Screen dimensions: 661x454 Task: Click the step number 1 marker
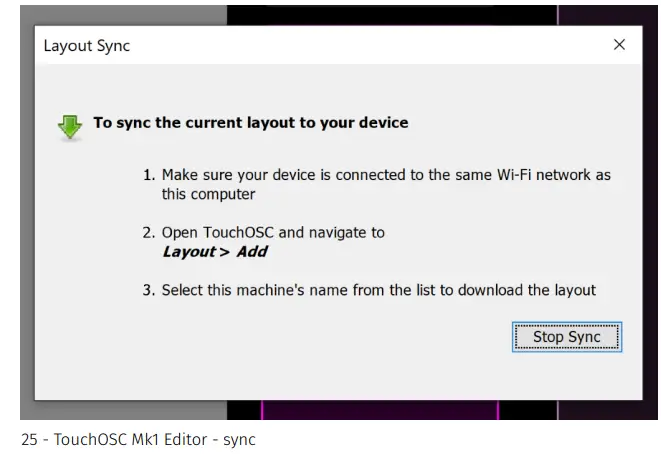click(x=149, y=175)
